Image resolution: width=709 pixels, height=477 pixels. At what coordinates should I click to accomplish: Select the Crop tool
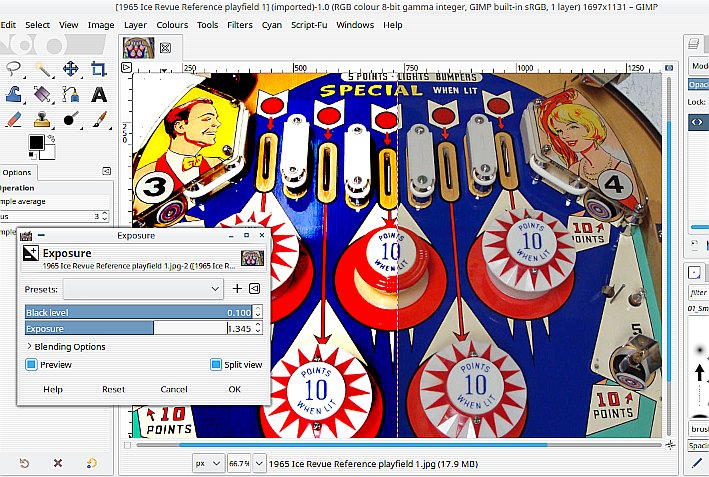point(98,69)
